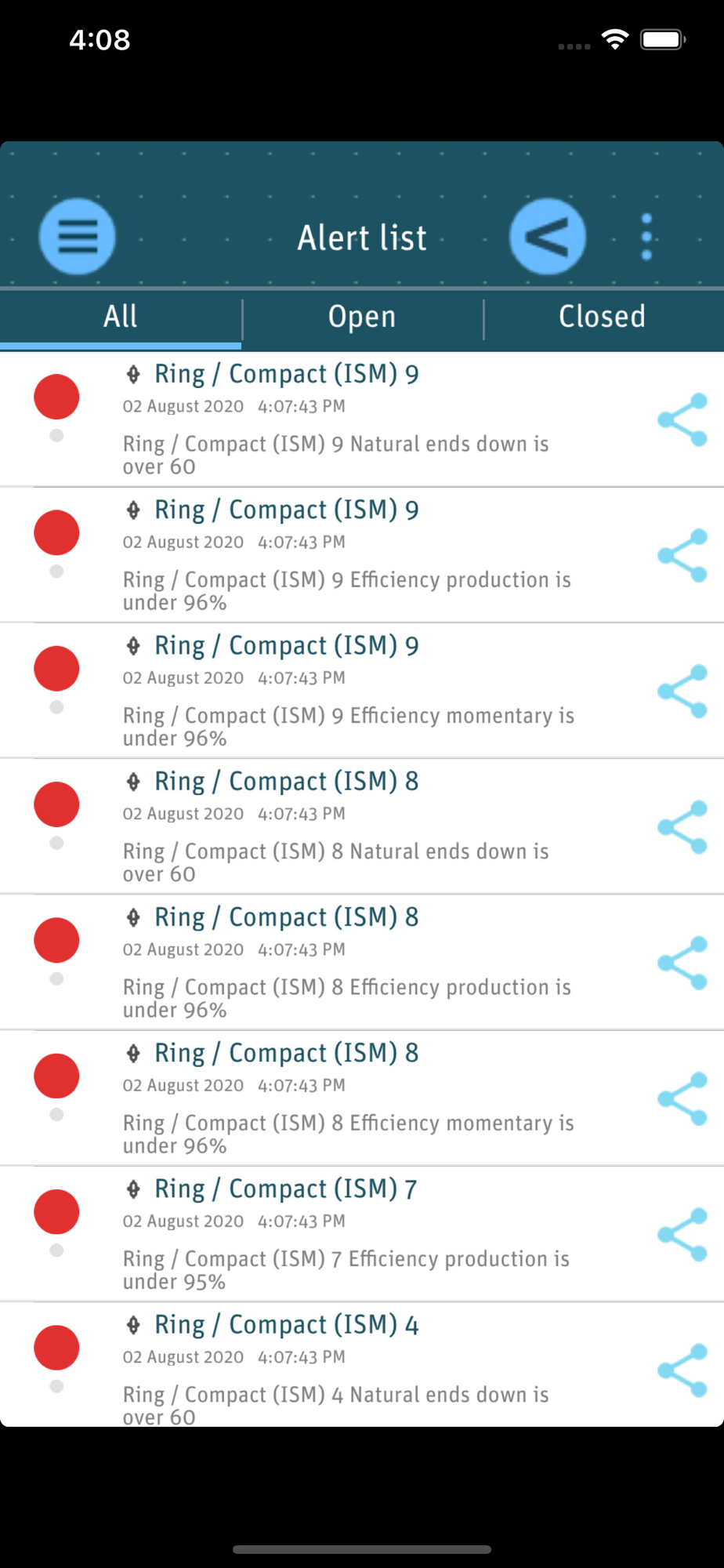Open the hamburger menu button
The width and height of the screenshot is (724, 1568).
click(x=78, y=237)
